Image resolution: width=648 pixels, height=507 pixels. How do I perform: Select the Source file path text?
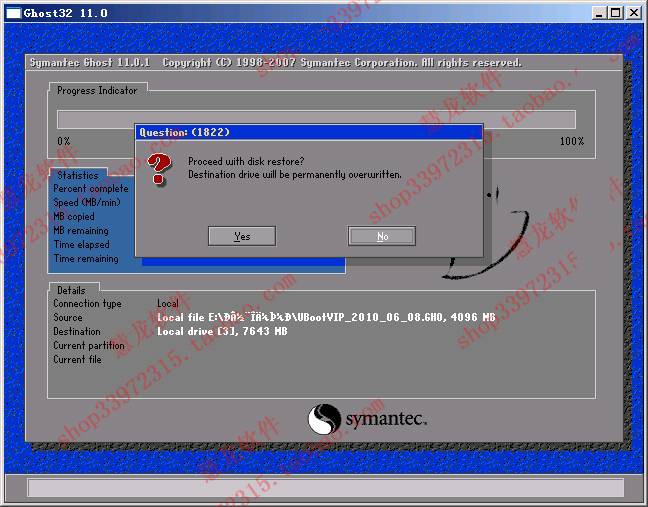tap(326, 317)
